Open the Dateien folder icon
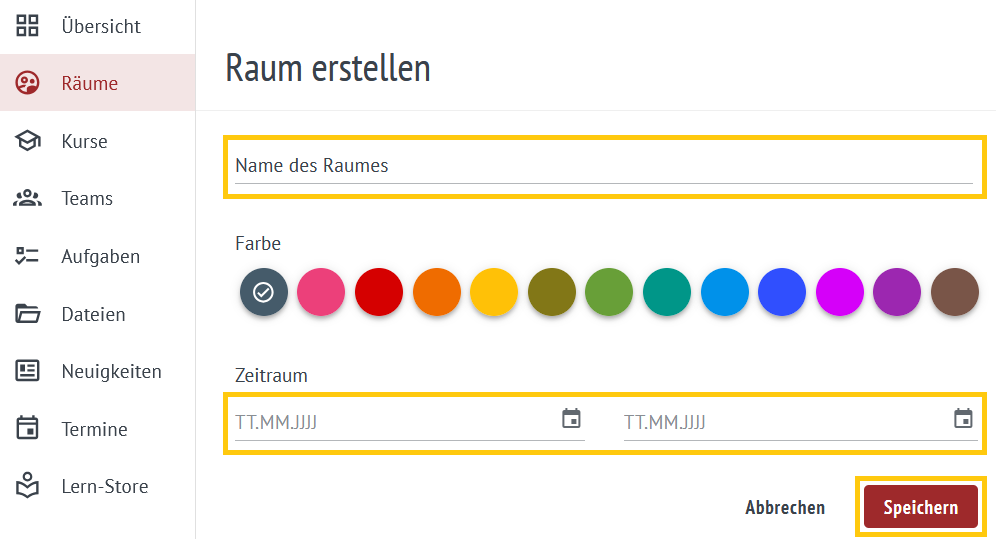The width and height of the screenshot is (998, 547). [x=27, y=314]
